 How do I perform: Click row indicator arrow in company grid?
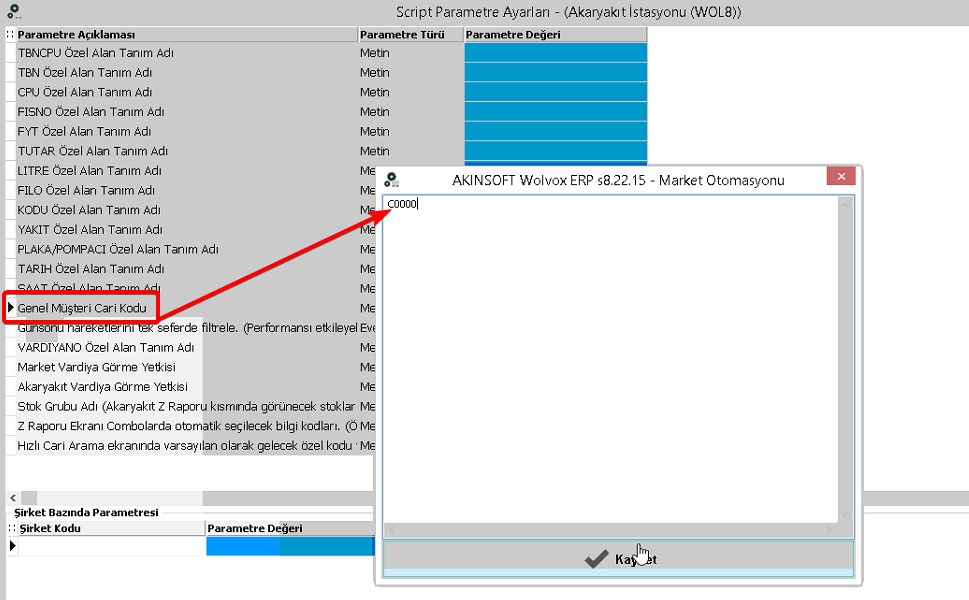tap(12, 546)
